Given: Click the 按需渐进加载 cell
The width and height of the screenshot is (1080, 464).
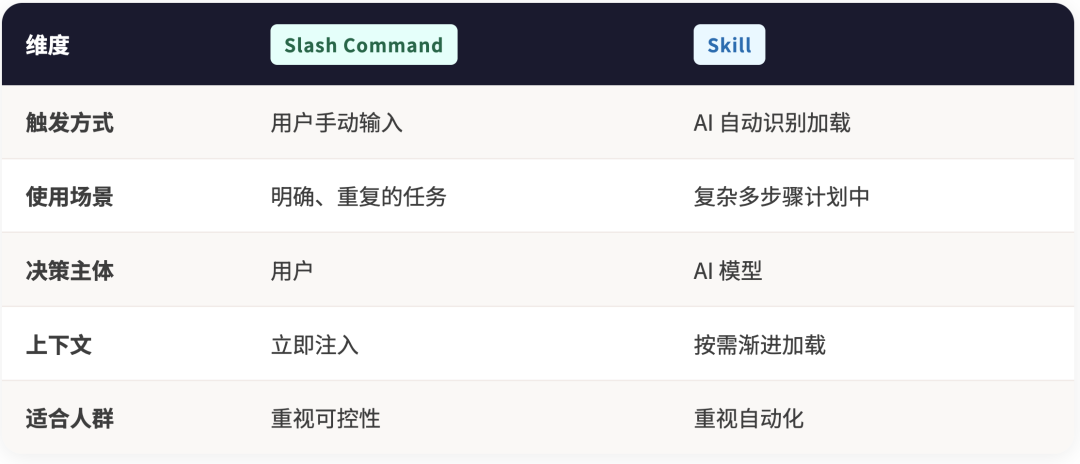Looking at the screenshot, I should [x=760, y=345].
